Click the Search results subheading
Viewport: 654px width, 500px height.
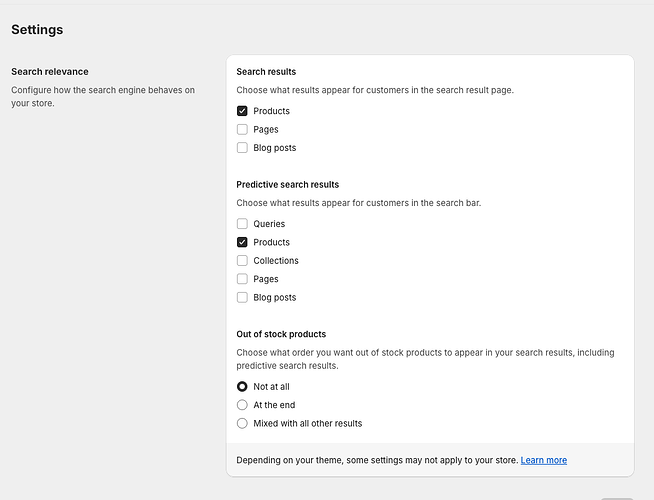[x=266, y=72]
